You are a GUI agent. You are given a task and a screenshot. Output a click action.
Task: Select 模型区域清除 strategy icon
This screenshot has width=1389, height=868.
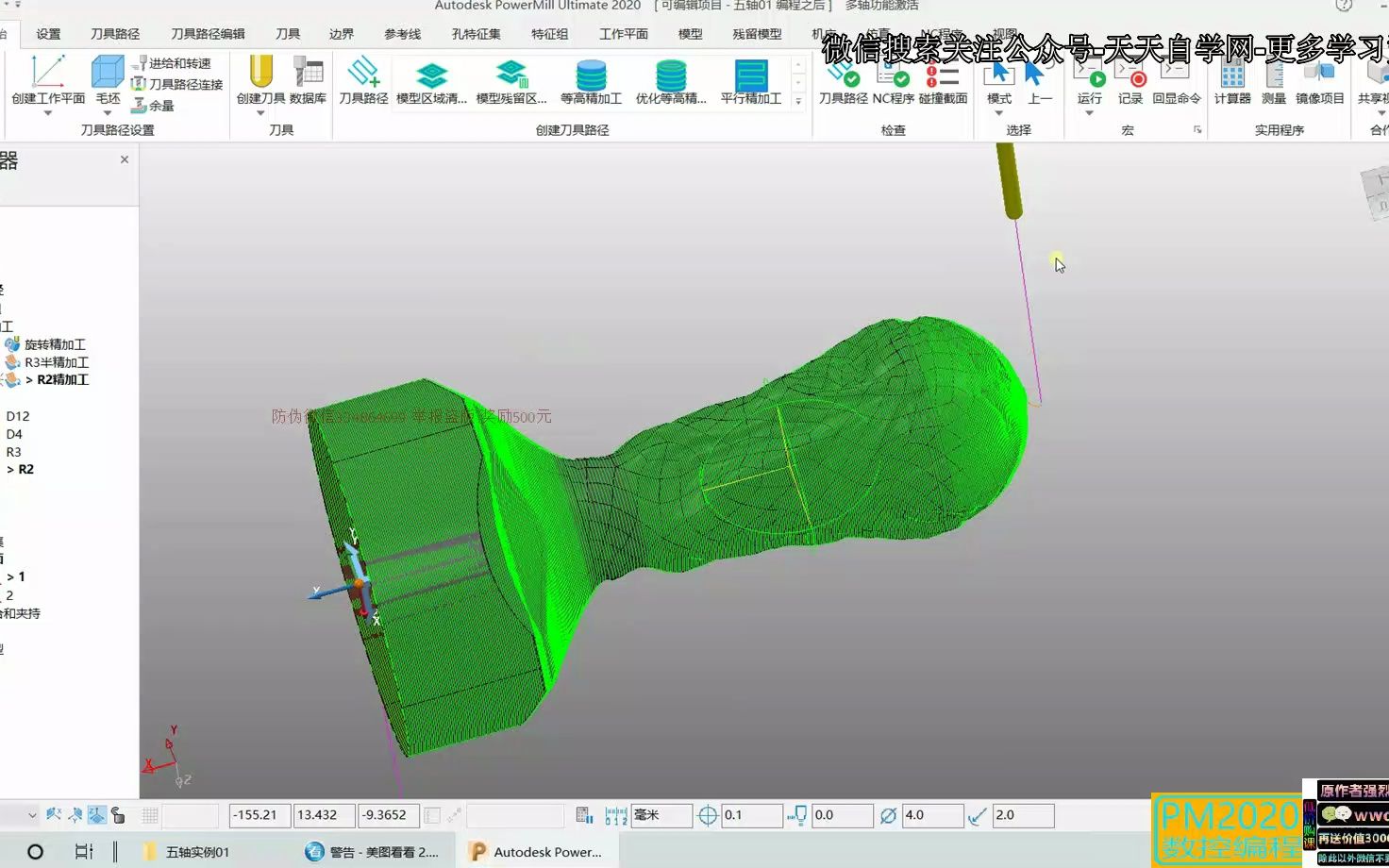[x=431, y=75]
